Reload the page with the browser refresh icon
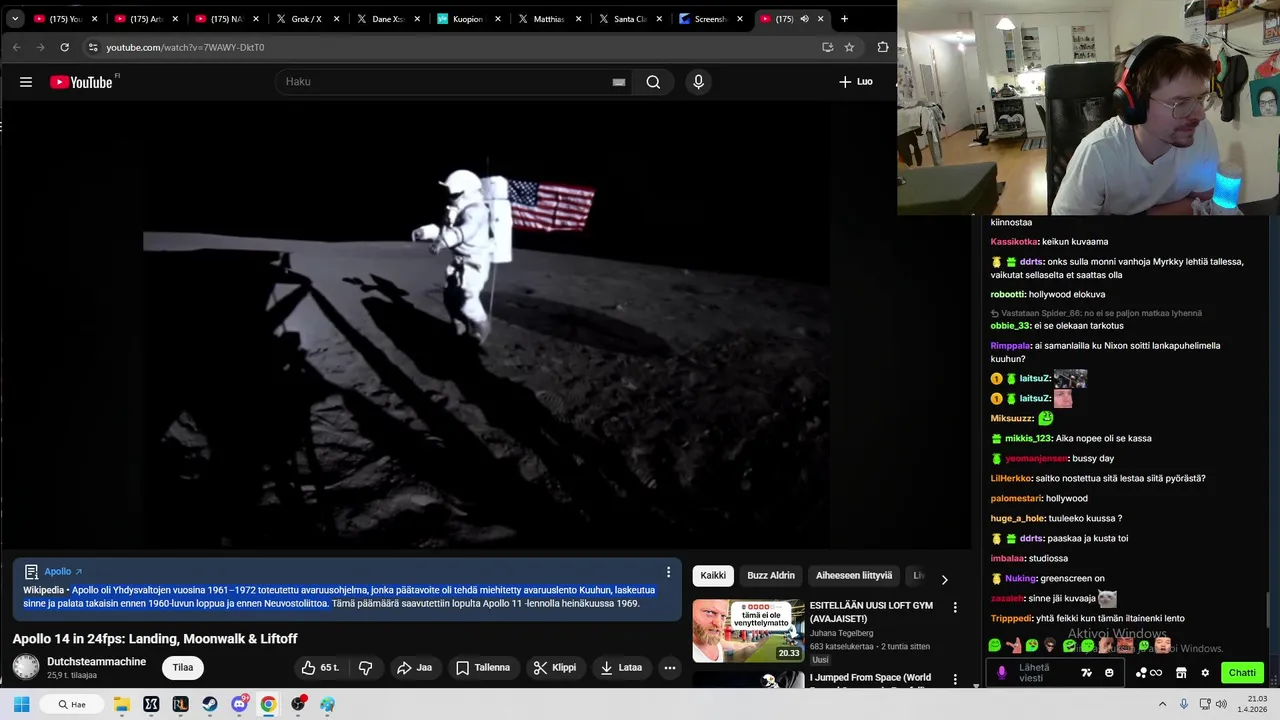The height and width of the screenshot is (720, 1280). [x=64, y=47]
